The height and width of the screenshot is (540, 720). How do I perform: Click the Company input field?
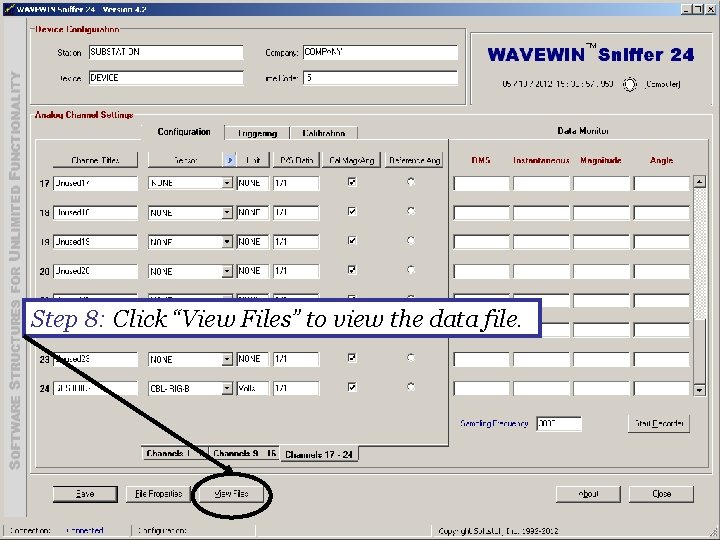[x=380, y=52]
